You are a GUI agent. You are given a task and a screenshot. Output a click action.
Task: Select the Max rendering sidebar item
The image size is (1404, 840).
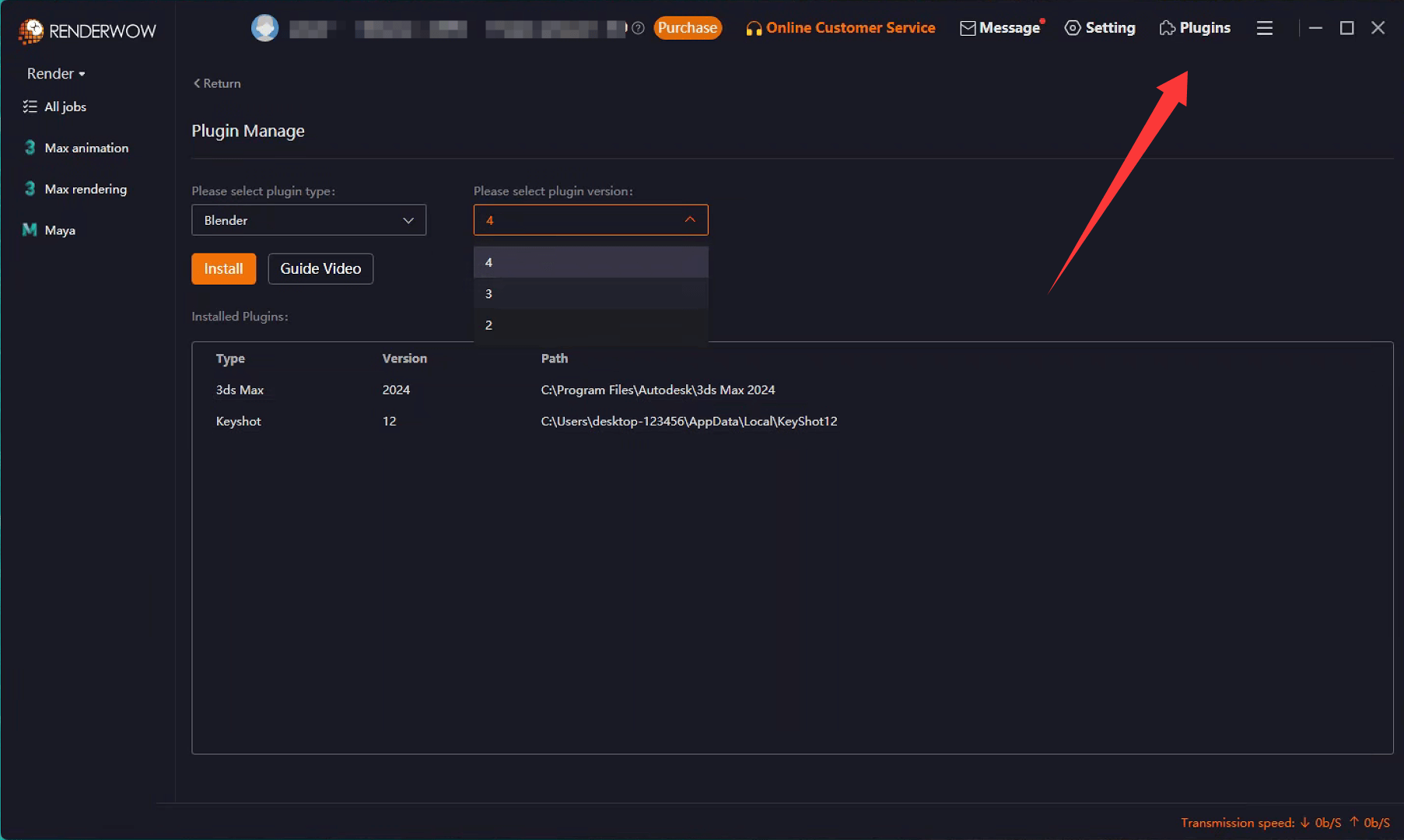click(x=85, y=188)
